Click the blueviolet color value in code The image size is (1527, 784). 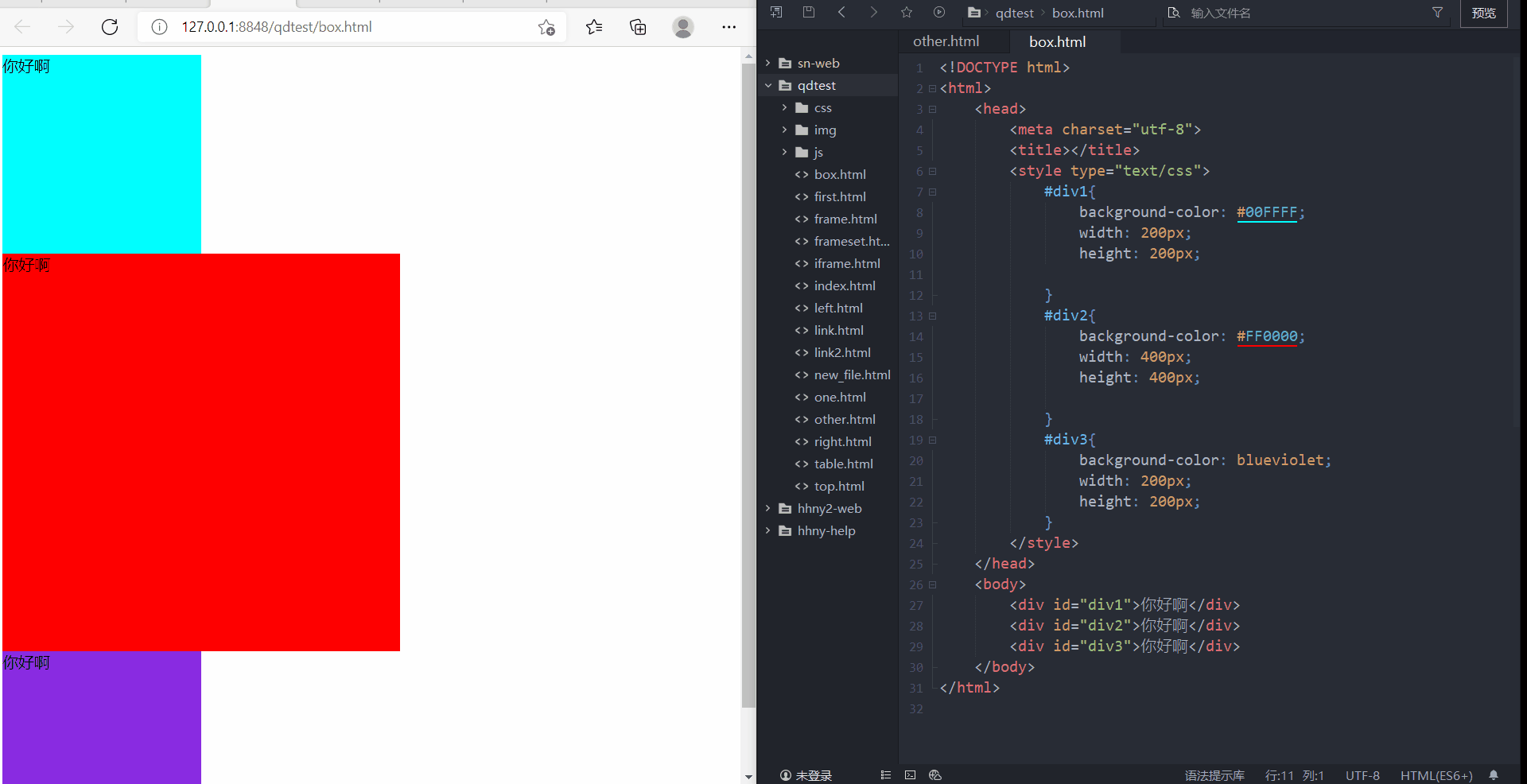click(1280, 460)
